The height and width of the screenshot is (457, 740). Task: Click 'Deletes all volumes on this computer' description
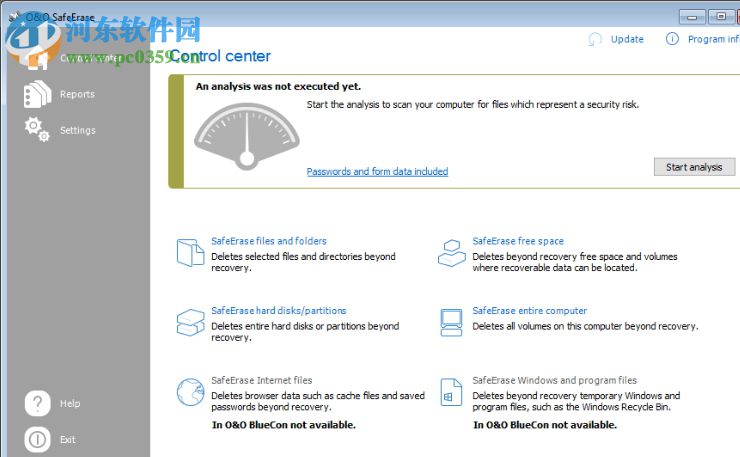point(585,326)
